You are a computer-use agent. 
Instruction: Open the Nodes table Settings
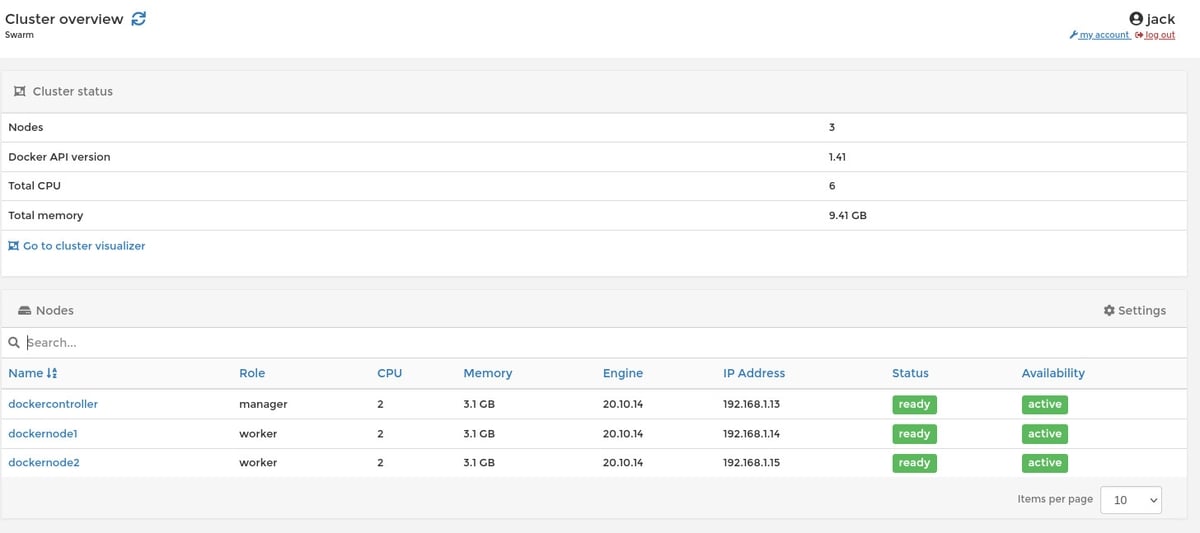[x=1135, y=311]
